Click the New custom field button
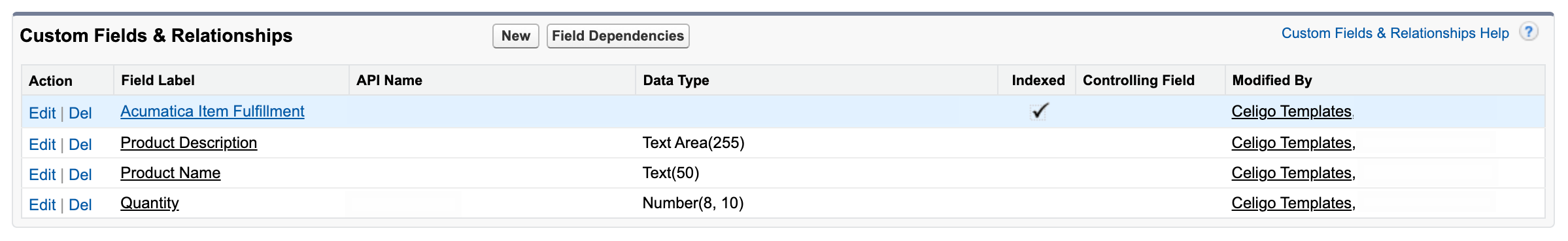The width and height of the screenshot is (1568, 241). tap(516, 36)
